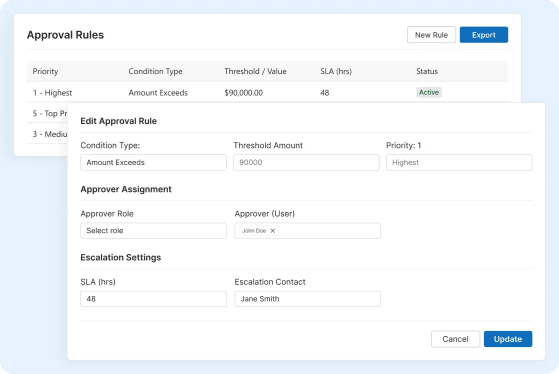Click the SLA (hrs) input showing 48
Screen dimensions: 559x374
[153, 299]
